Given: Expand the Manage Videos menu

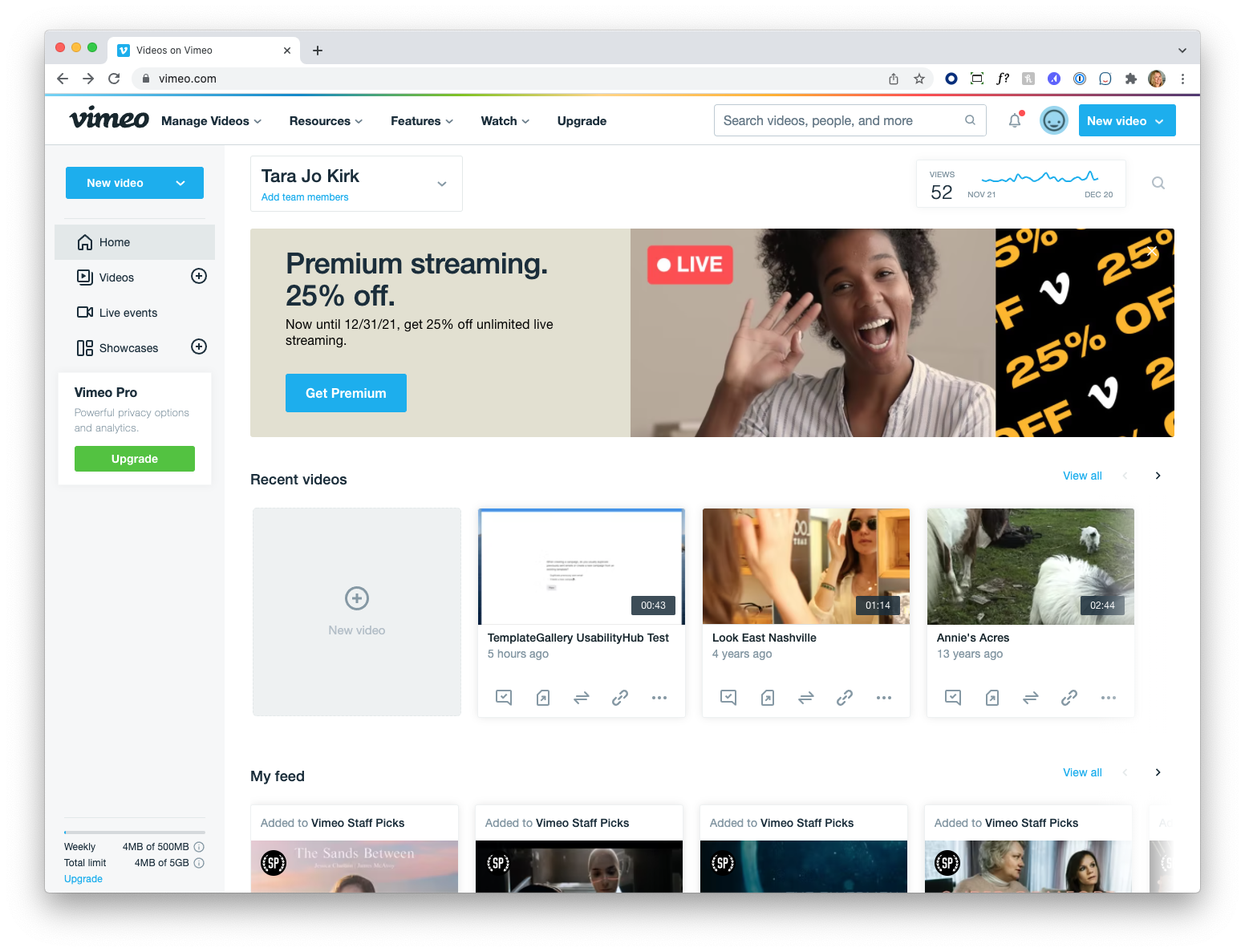Looking at the screenshot, I should coord(212,121).
